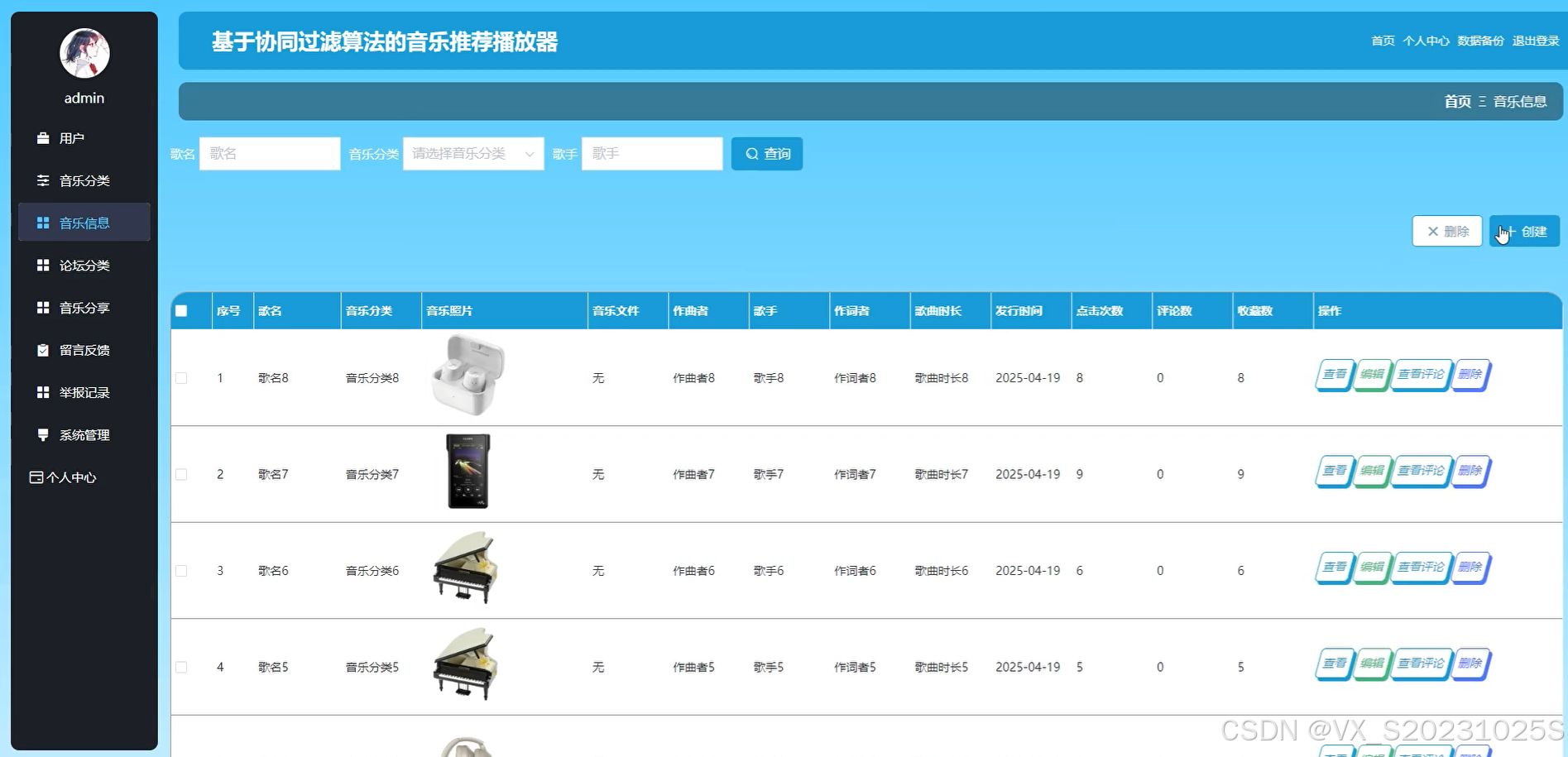Toggle the select-all checkbox in table header
This screenshot has width=1568, height=757.
click(x=181, y=311)
